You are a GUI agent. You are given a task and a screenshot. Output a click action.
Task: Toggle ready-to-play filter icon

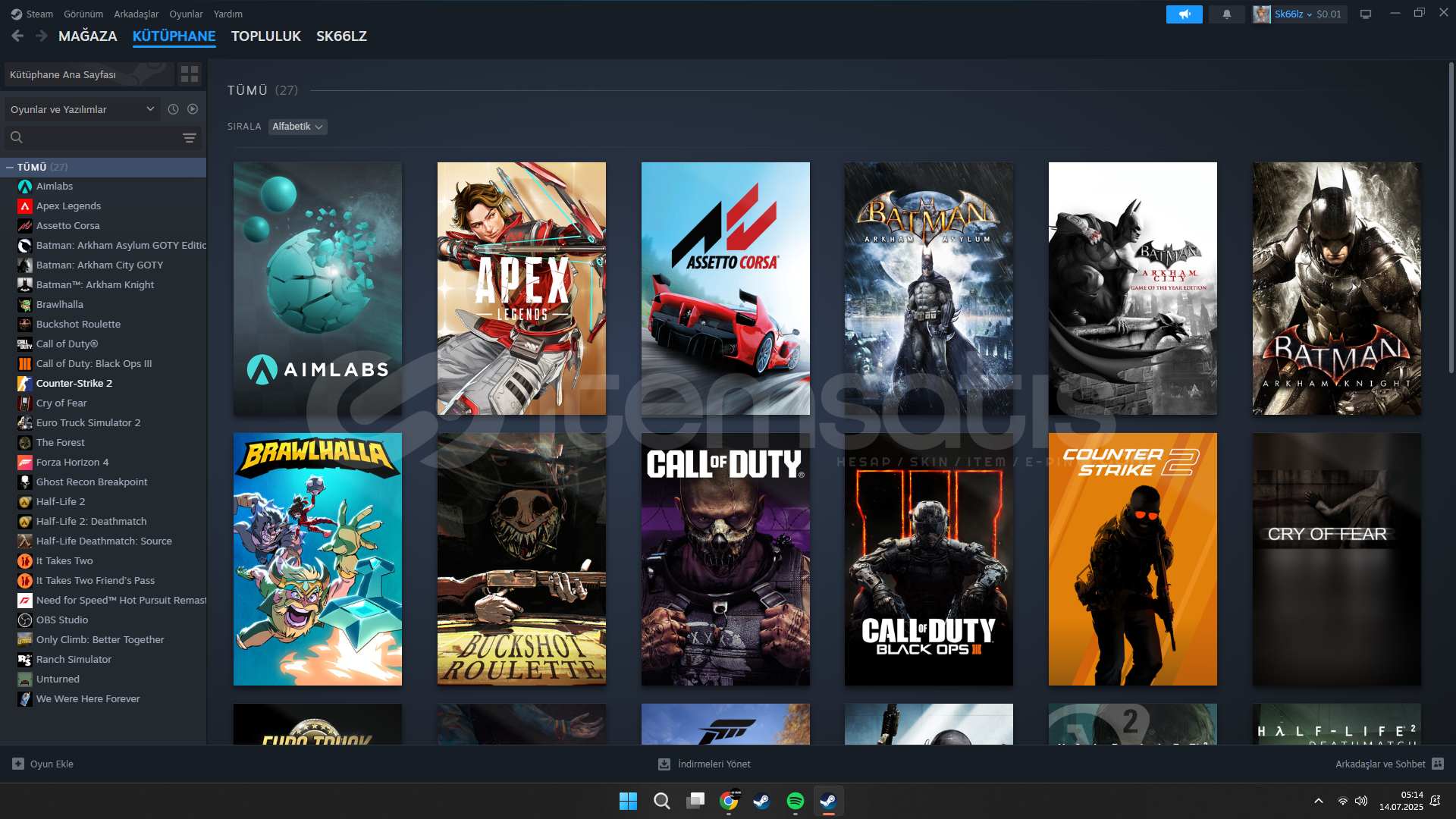pyautogui.click(x=193, y=109)
